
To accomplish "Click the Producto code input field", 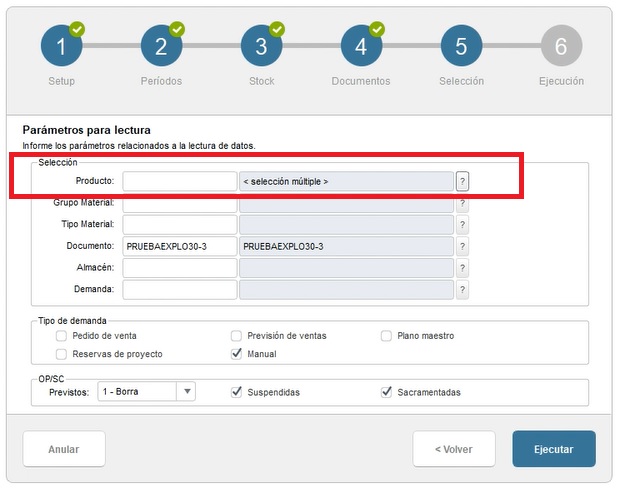I will (180, 181).
